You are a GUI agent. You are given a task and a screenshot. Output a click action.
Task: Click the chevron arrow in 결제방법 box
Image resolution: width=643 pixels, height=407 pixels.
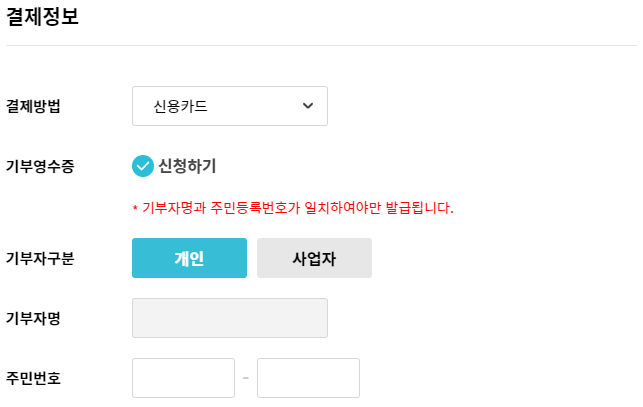(307, 105)
